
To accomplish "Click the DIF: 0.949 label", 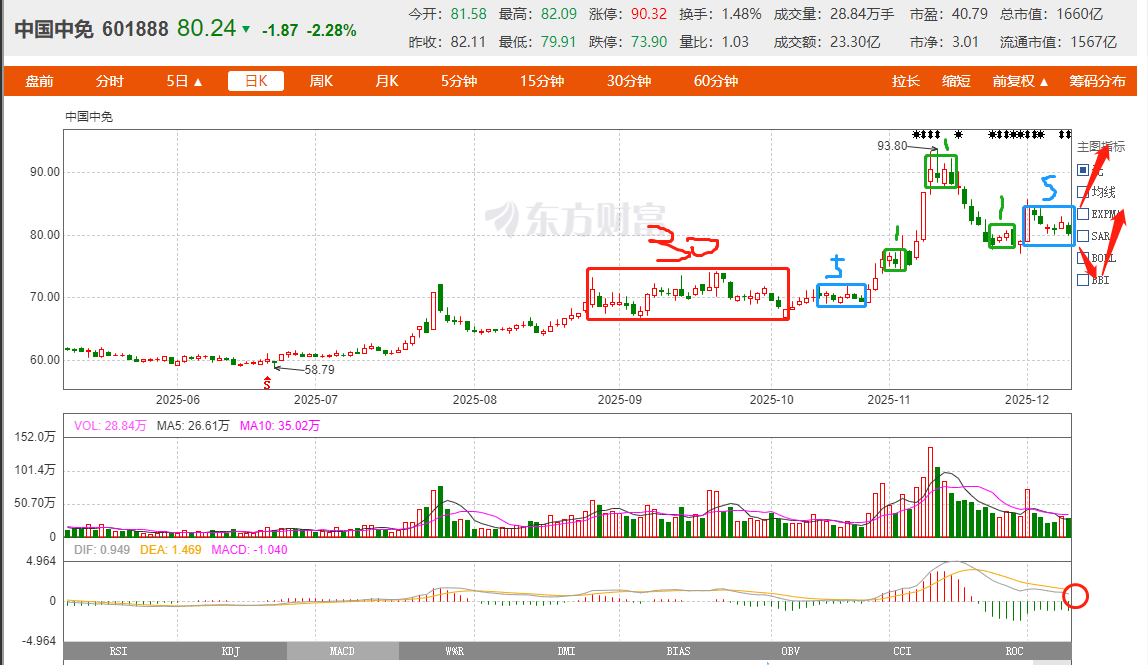I will pyautogui.click(x=102, y=550).
